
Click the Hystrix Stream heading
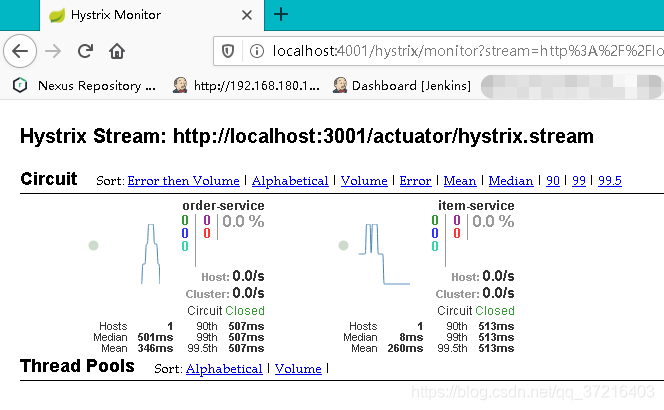tap(307, 136)
